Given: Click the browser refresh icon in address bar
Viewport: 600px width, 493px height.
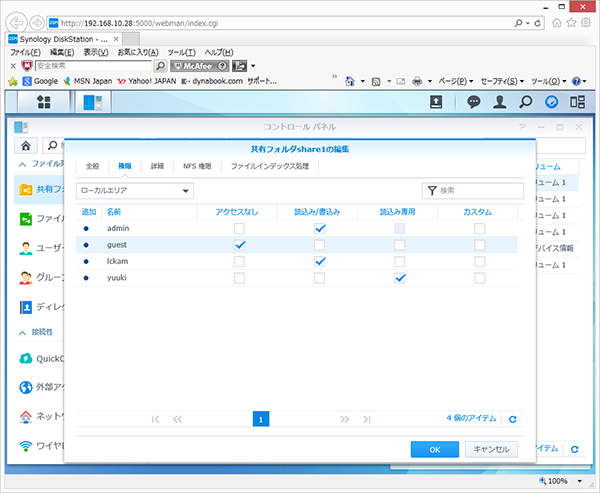Looking at the screenshot, I should (537, 23).
